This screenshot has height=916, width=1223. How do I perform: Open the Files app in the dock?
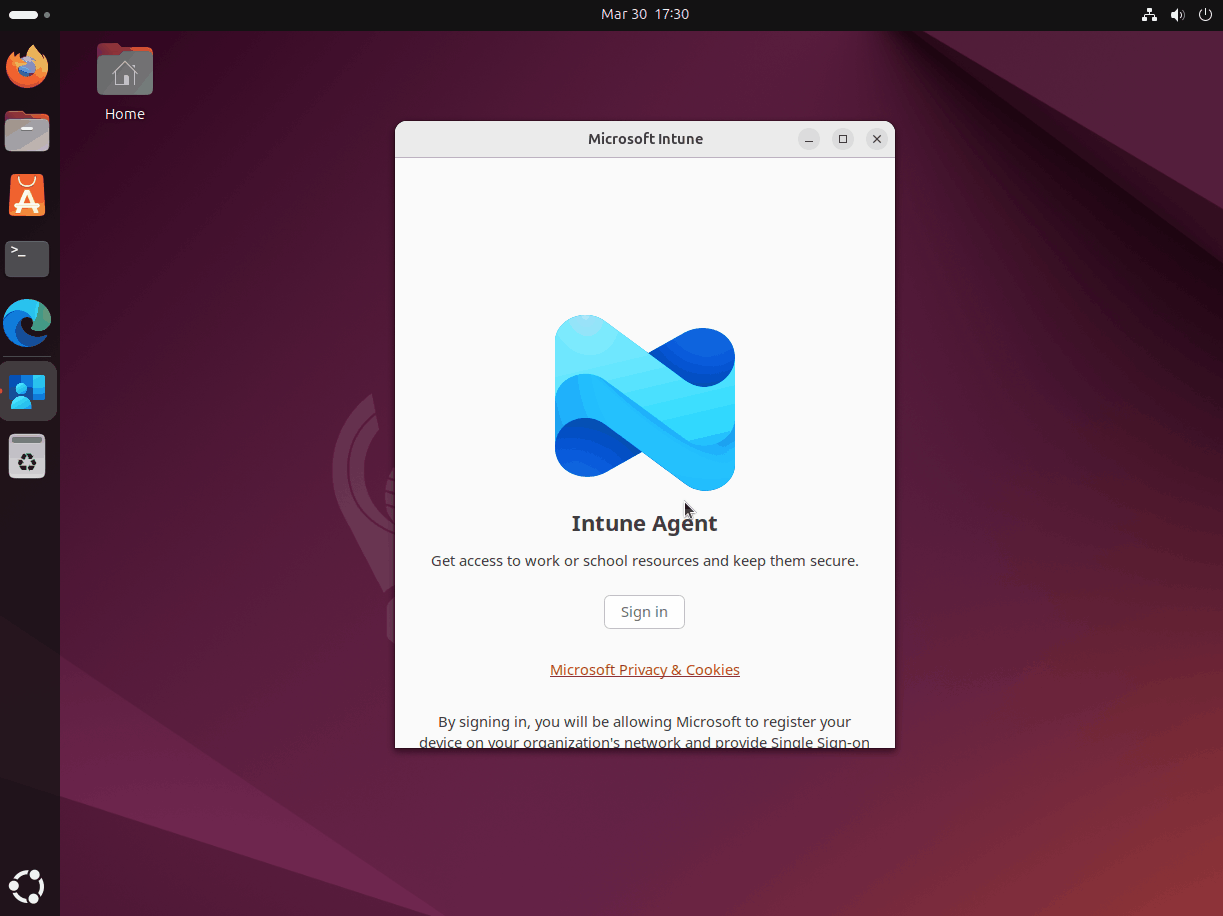pos(27,131)
